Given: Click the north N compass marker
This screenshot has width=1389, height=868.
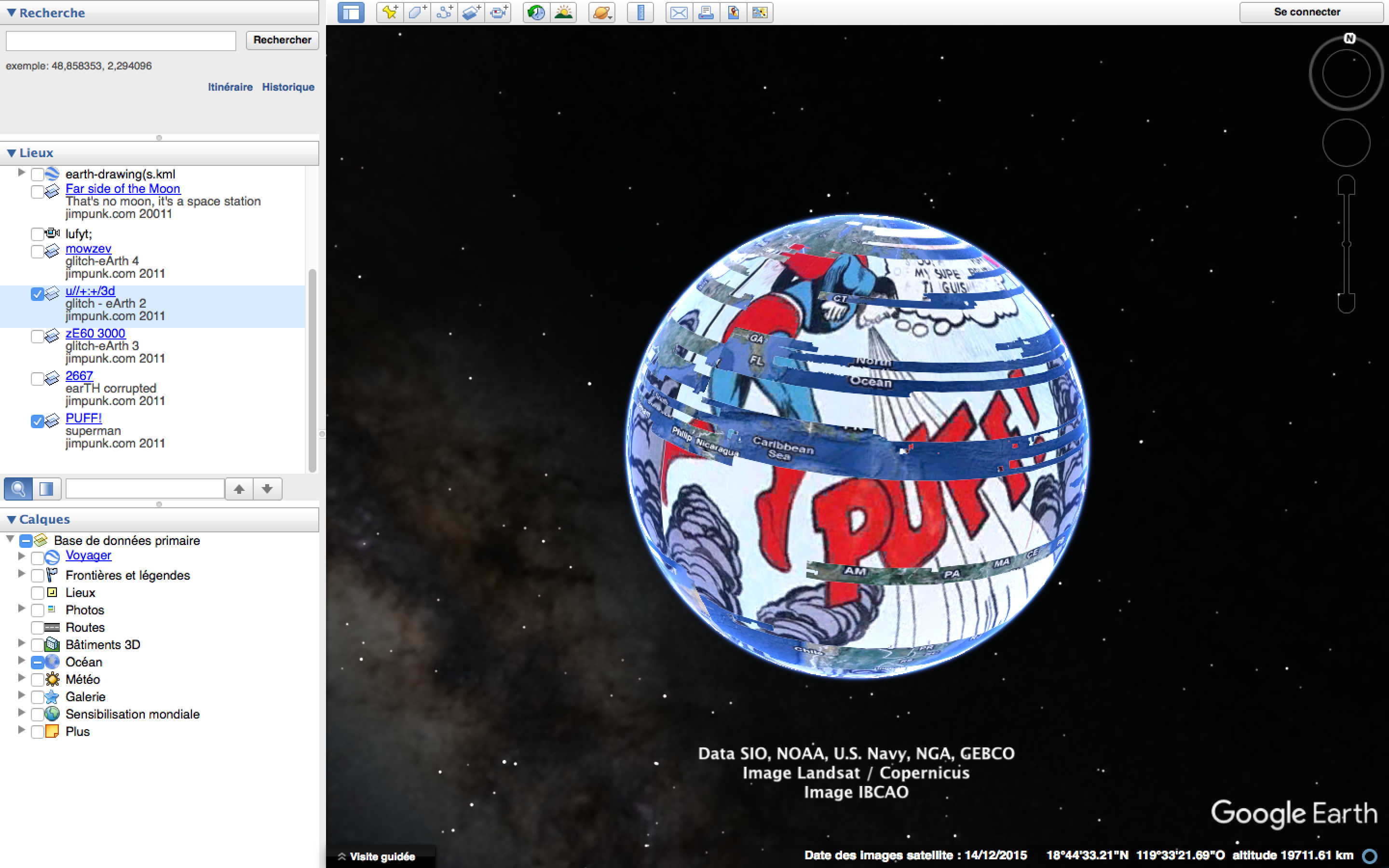Looking at the screenshot, I should click(1349, 39).
